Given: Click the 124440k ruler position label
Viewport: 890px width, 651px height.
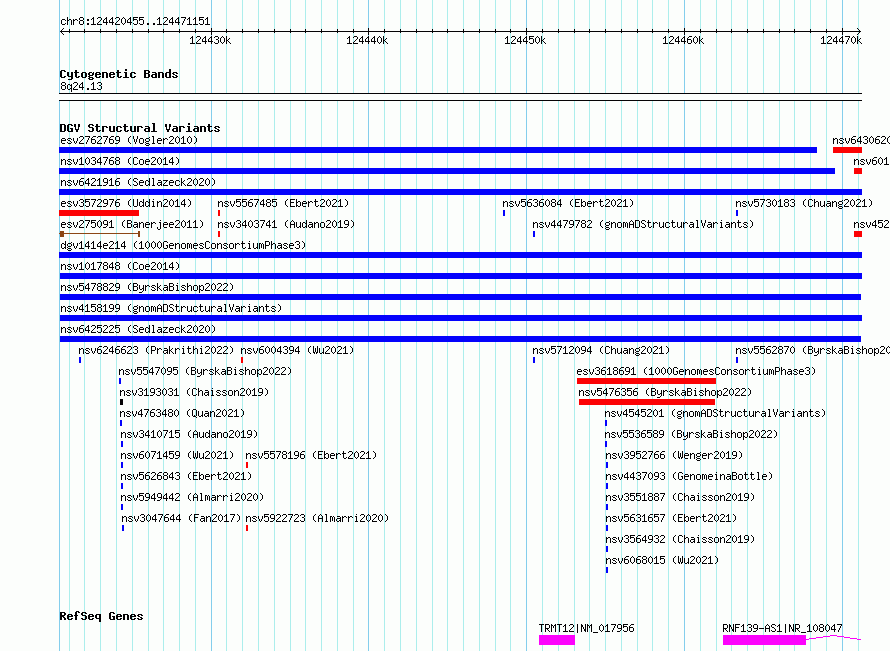Looking at the screenshot, I should [x=367, y=40].
